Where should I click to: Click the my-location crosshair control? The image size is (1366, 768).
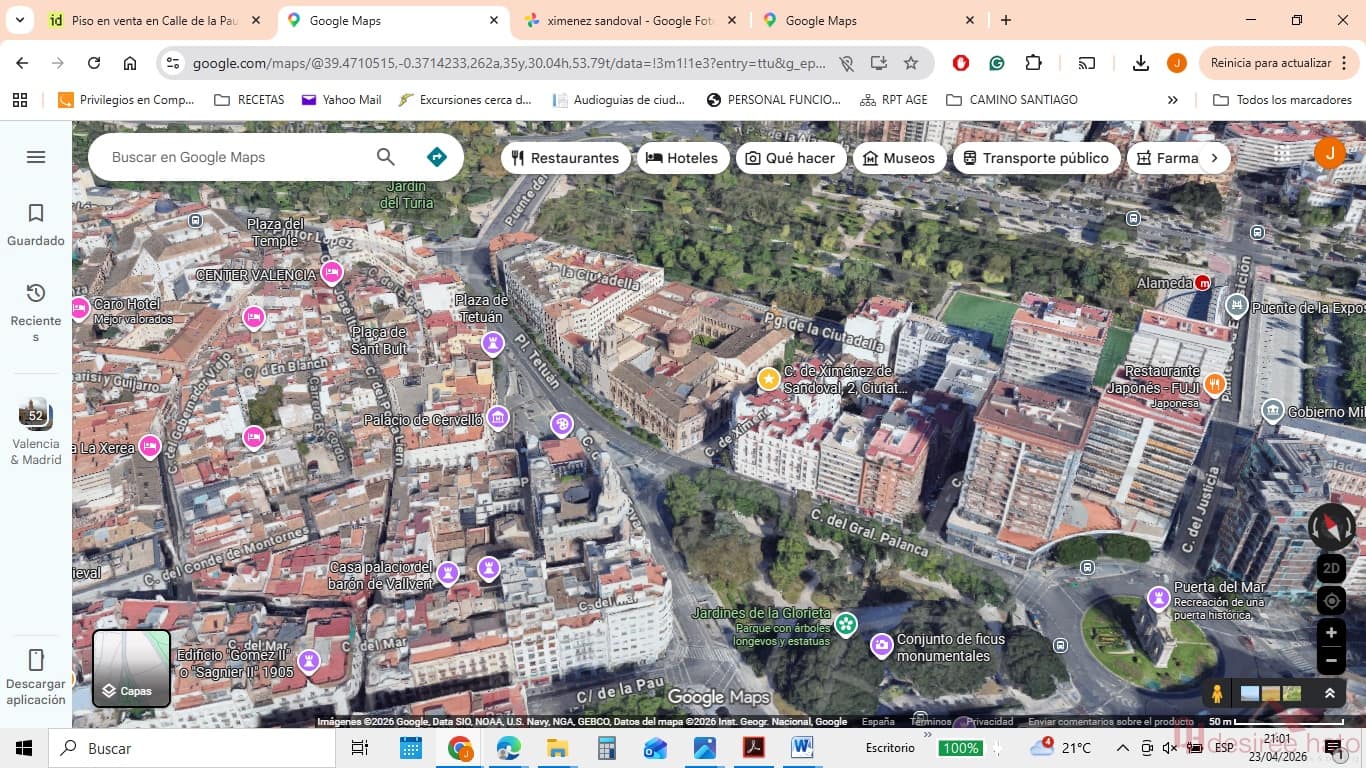click(1330, 600)
